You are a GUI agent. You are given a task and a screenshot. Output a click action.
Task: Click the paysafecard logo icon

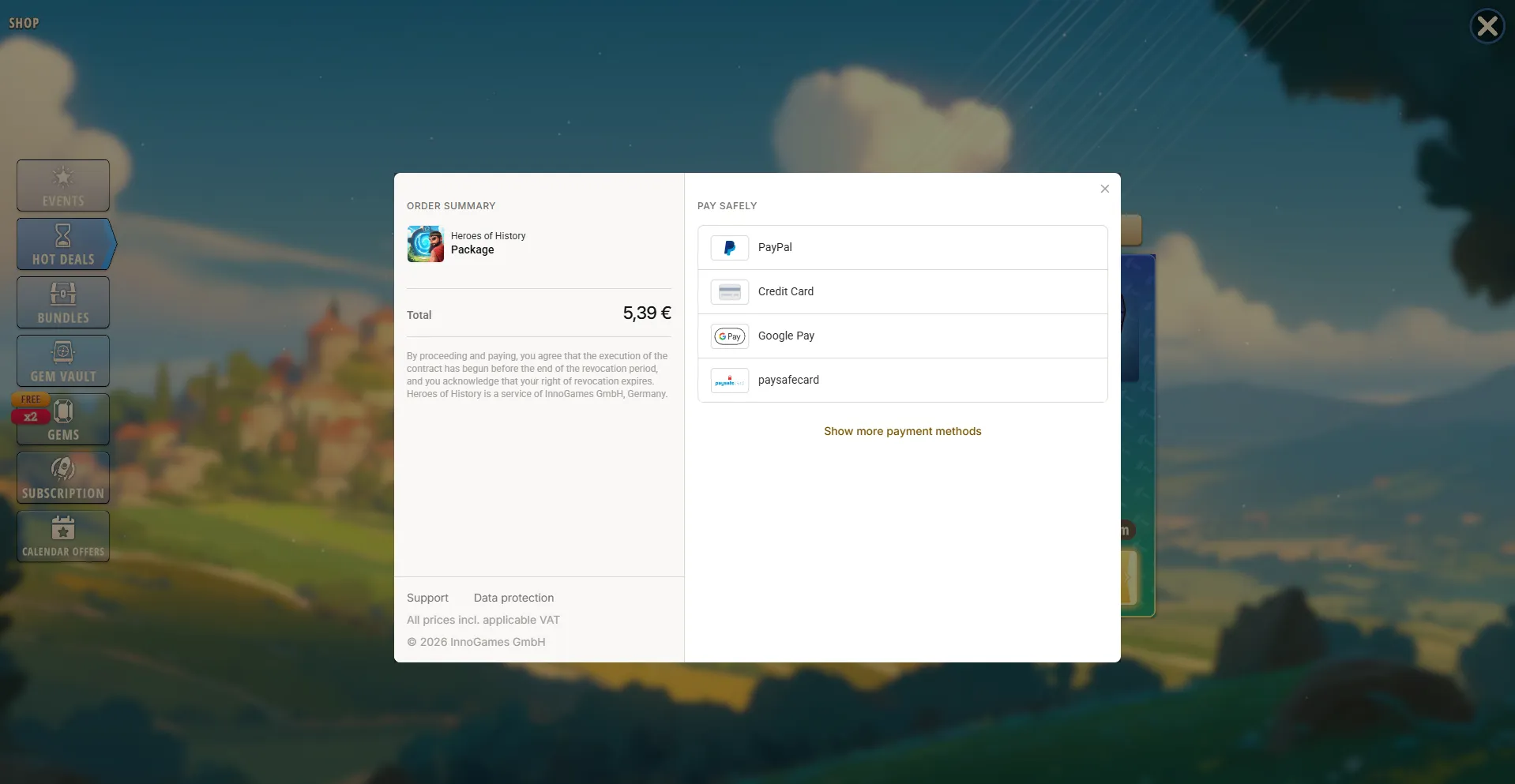pyautogui.click(x=730, y=381)
